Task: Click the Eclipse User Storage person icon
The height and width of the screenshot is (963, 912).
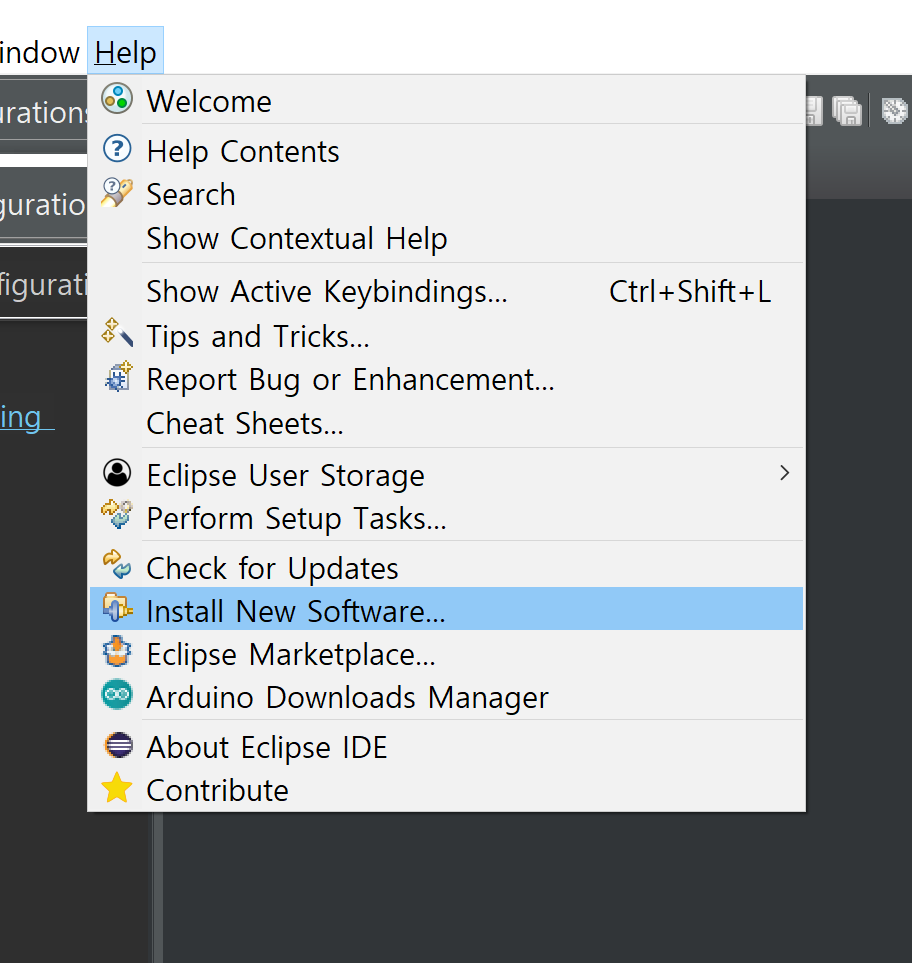Action: tap(117, 473)
